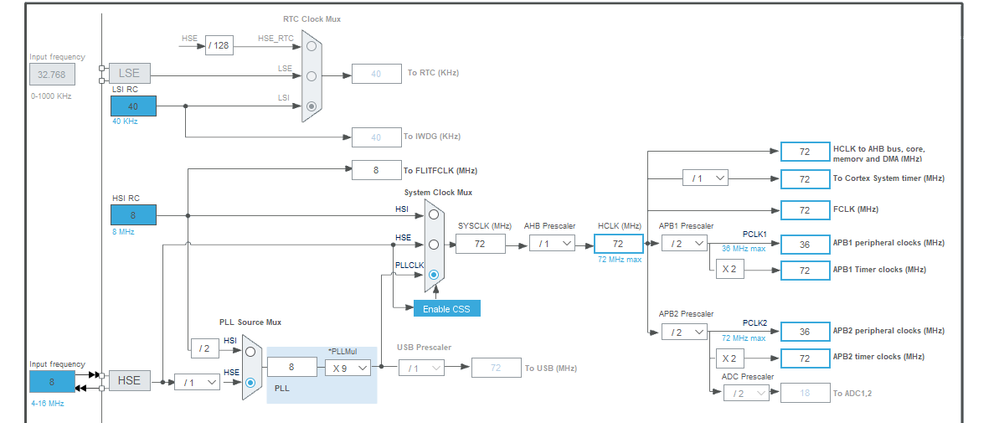Edit the HSE input frequency field
Image resolution: width=999 pixels, height=423 pixels.
(x=52, y=382)
